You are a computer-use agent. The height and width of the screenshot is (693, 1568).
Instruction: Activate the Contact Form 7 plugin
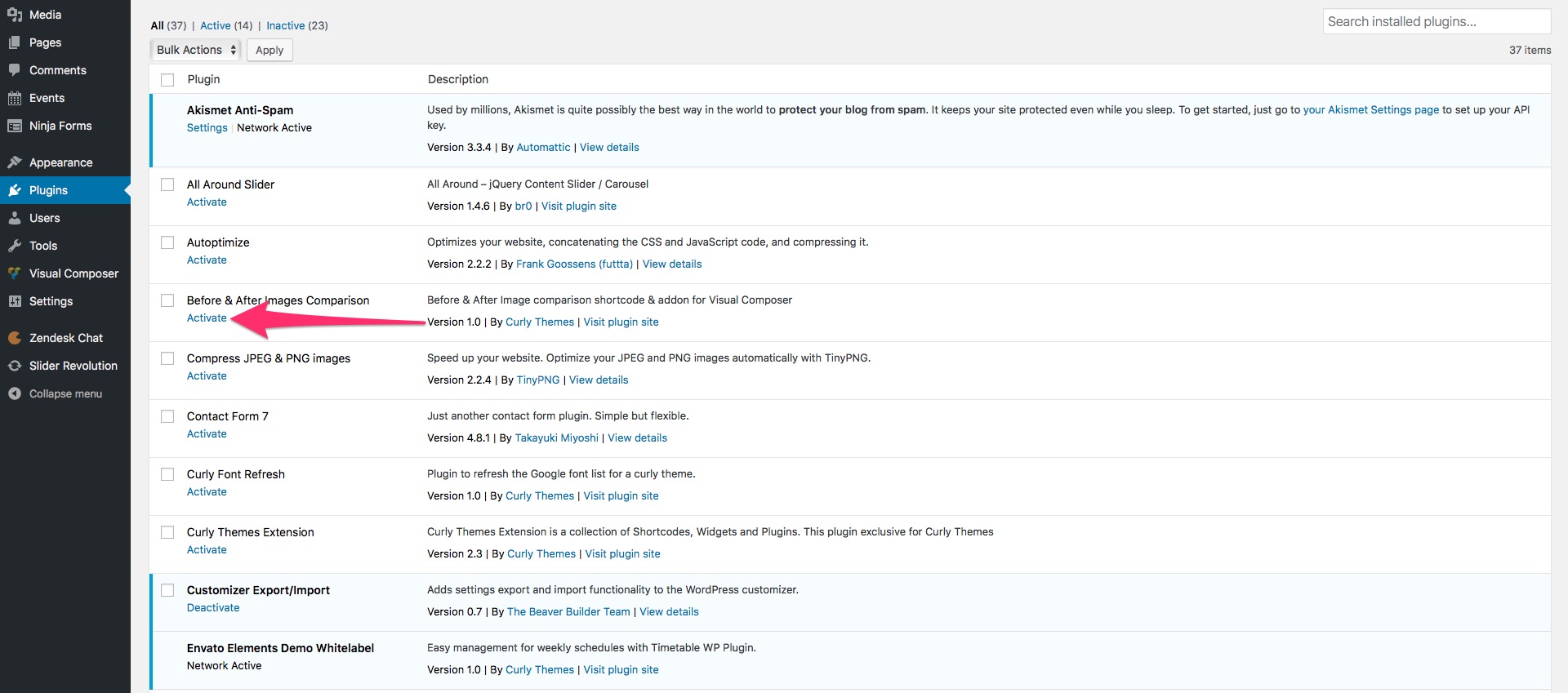[207, 434]
